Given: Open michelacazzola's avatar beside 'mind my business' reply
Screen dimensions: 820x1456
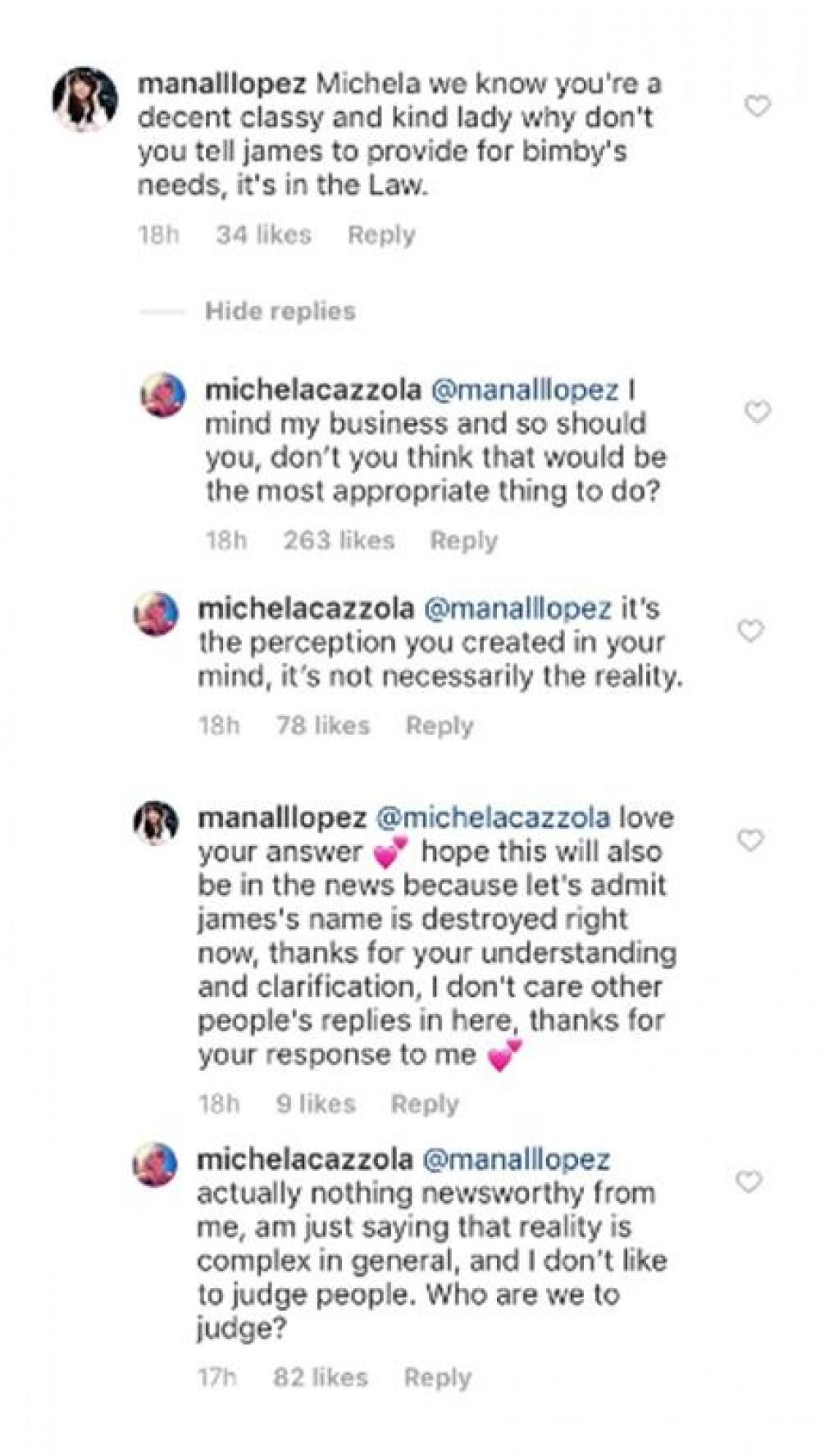Looking at the screenshot, I should [163, 395].
